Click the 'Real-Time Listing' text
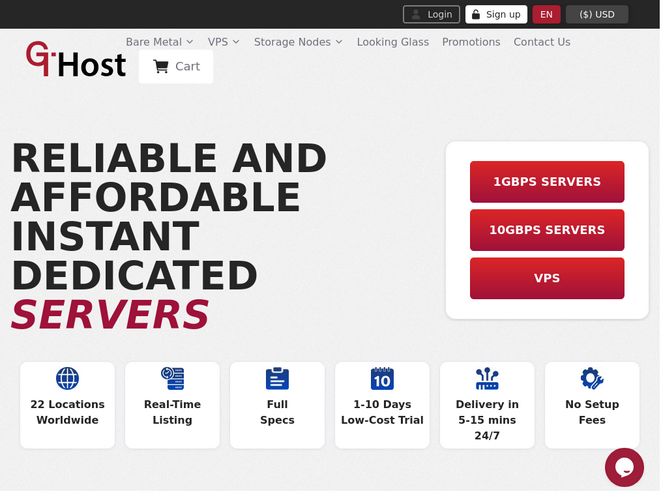Screen dimensions: 668x500 (x=173, y=412)
